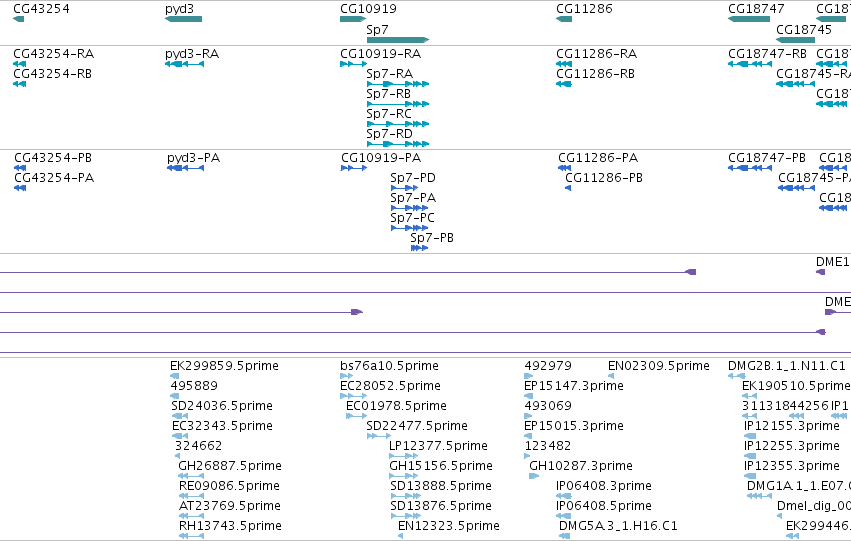The height and width of the screenshot is (541, 851).
Task: Click the CG18745 gene label
Action: [x=804, y=29]
